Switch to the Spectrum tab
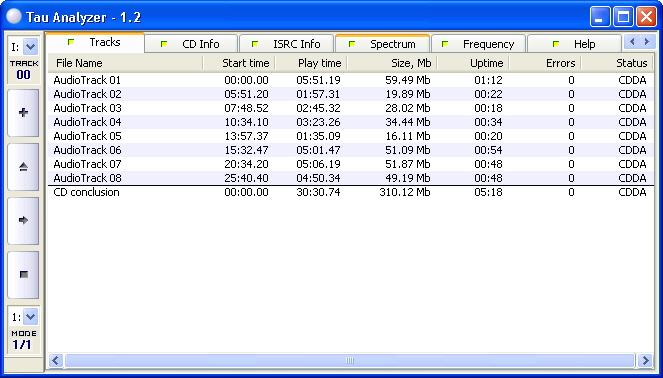Viewport: 663px width, 378px height. point(383,44)
